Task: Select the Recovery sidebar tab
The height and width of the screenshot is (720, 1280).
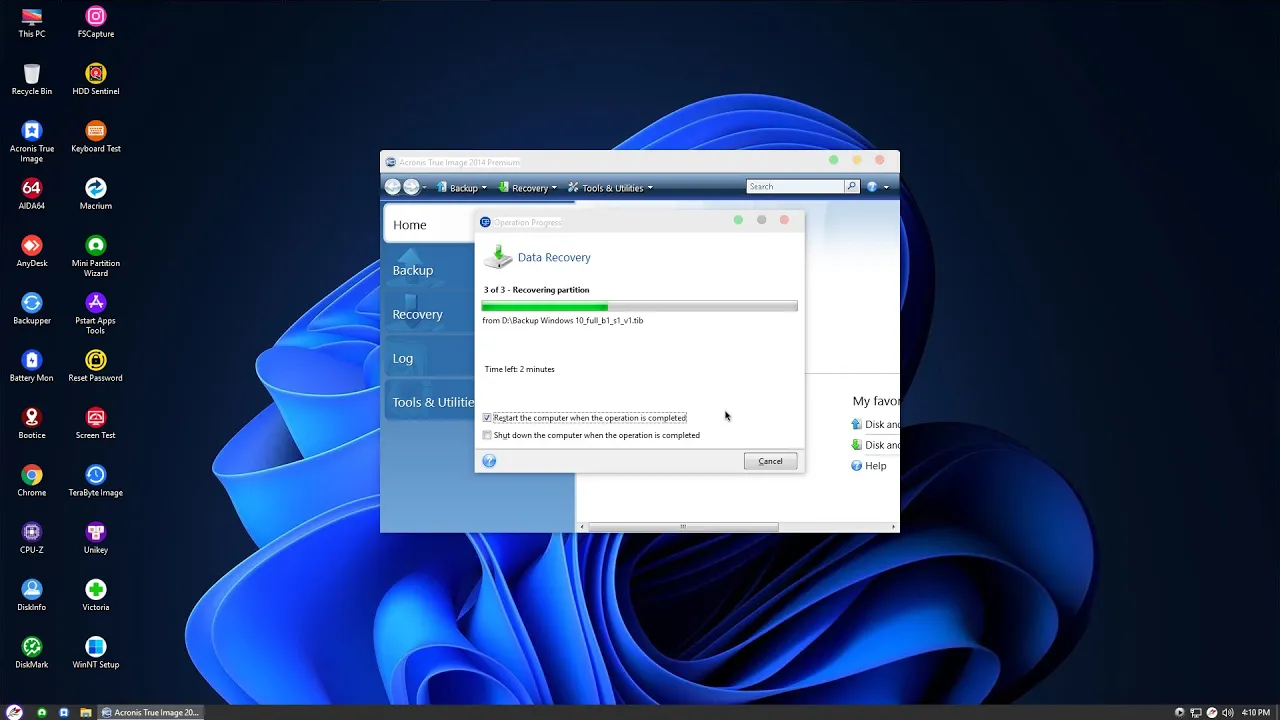Action: (430, 314)
